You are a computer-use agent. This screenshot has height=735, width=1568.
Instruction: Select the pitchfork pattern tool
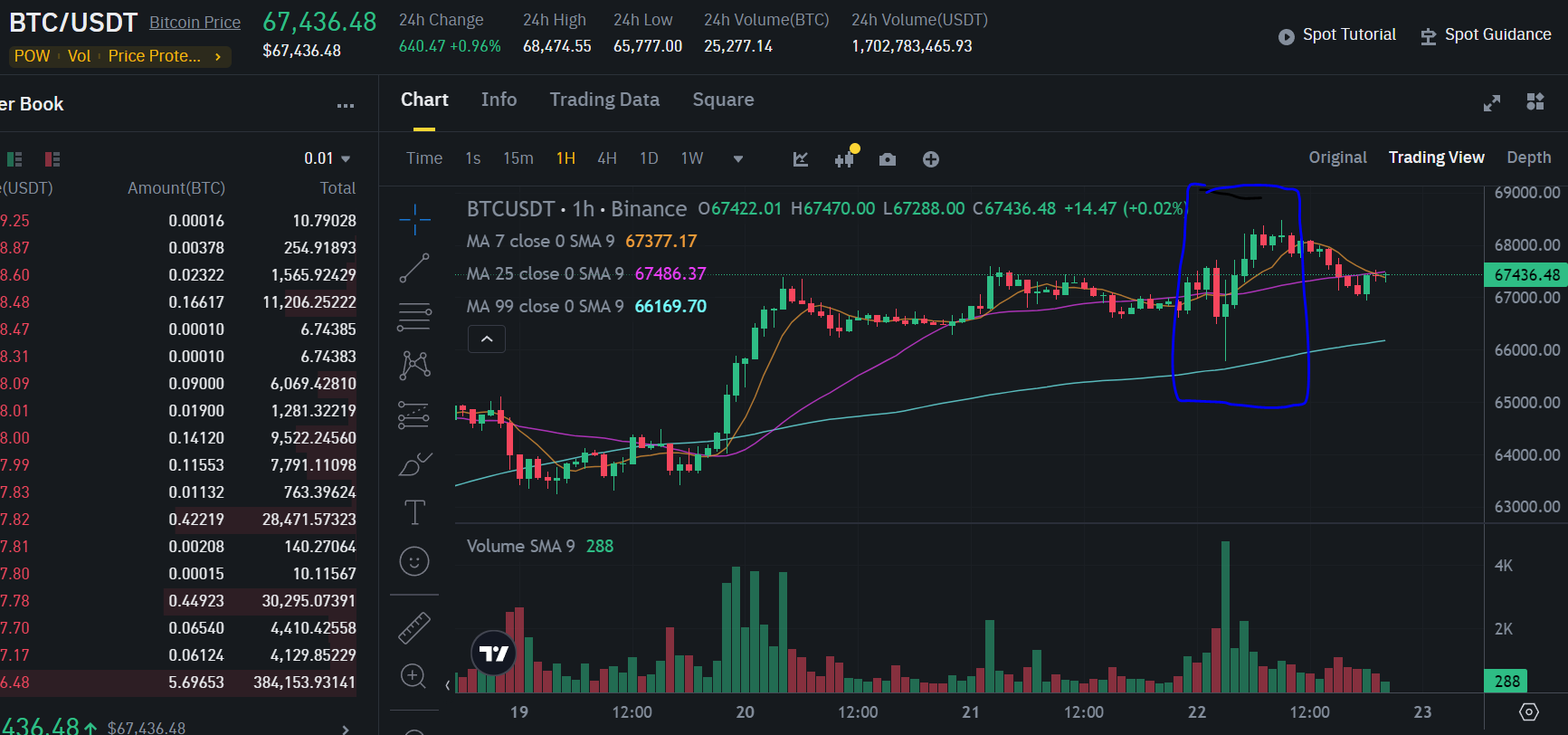414,365
